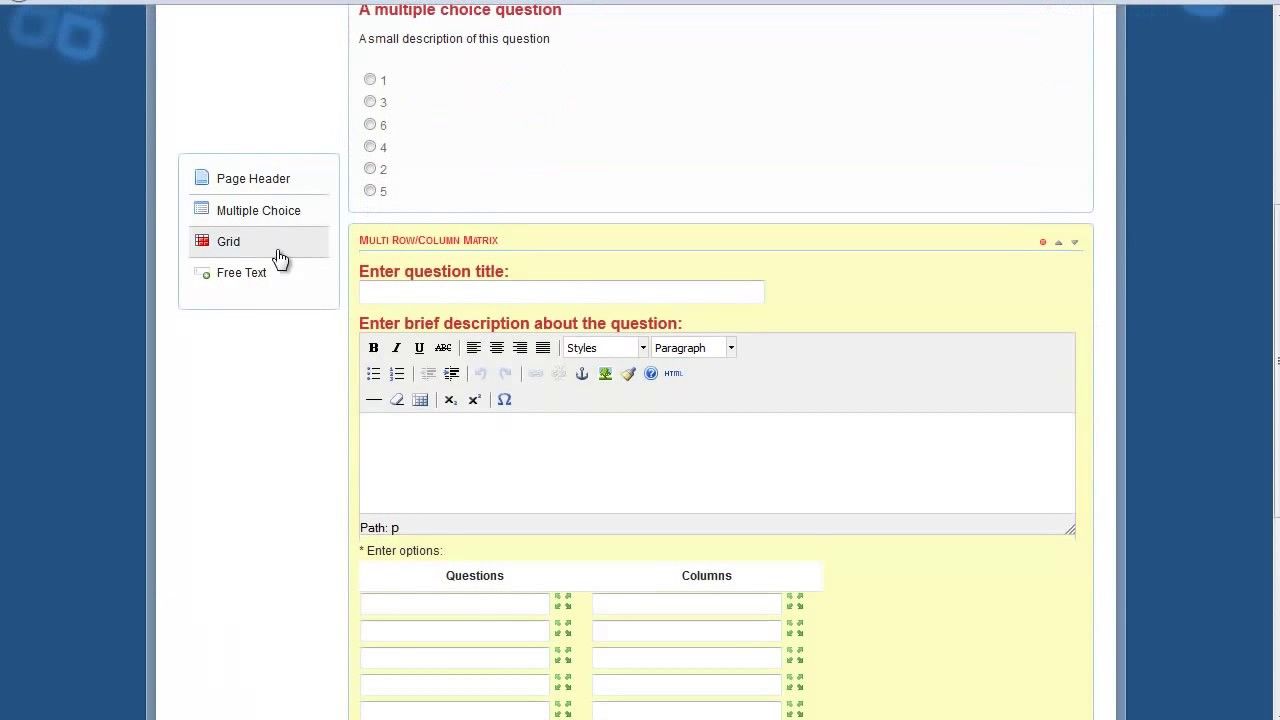This screenshot has height=720, width=1280.
Task: Open the editor help icon
Action: pyautogui.click(x=651, y=374)
